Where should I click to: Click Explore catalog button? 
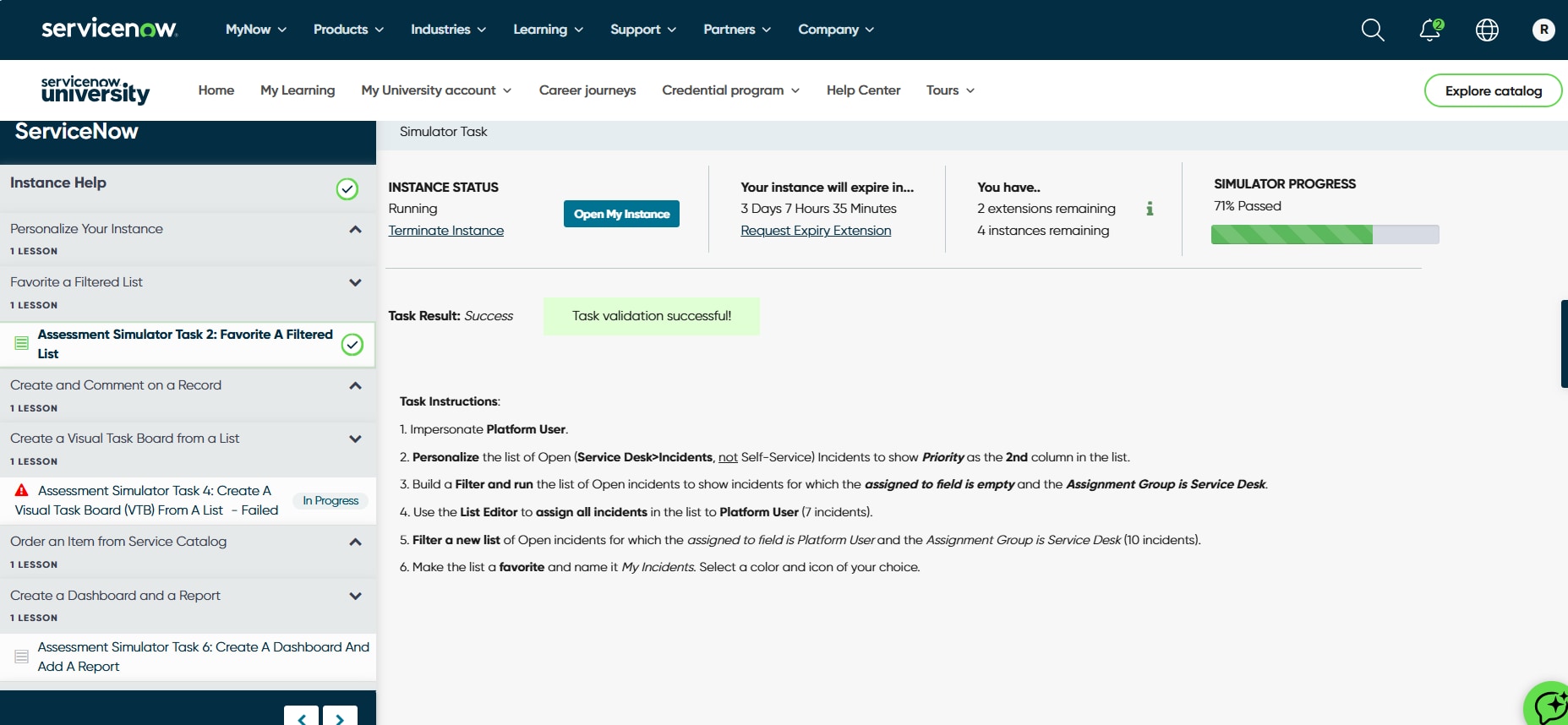click(1493, 90)
